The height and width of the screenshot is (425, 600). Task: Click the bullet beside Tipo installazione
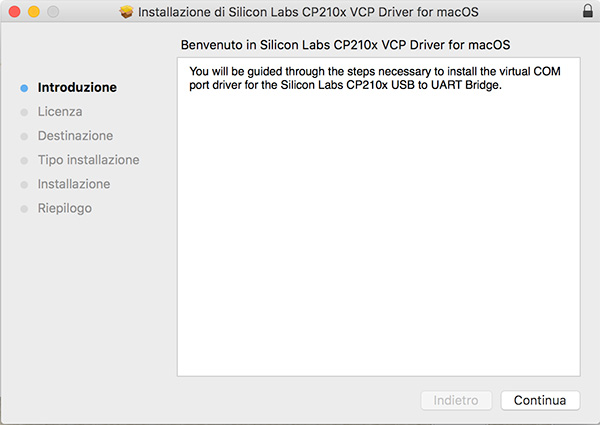[24, 160]
